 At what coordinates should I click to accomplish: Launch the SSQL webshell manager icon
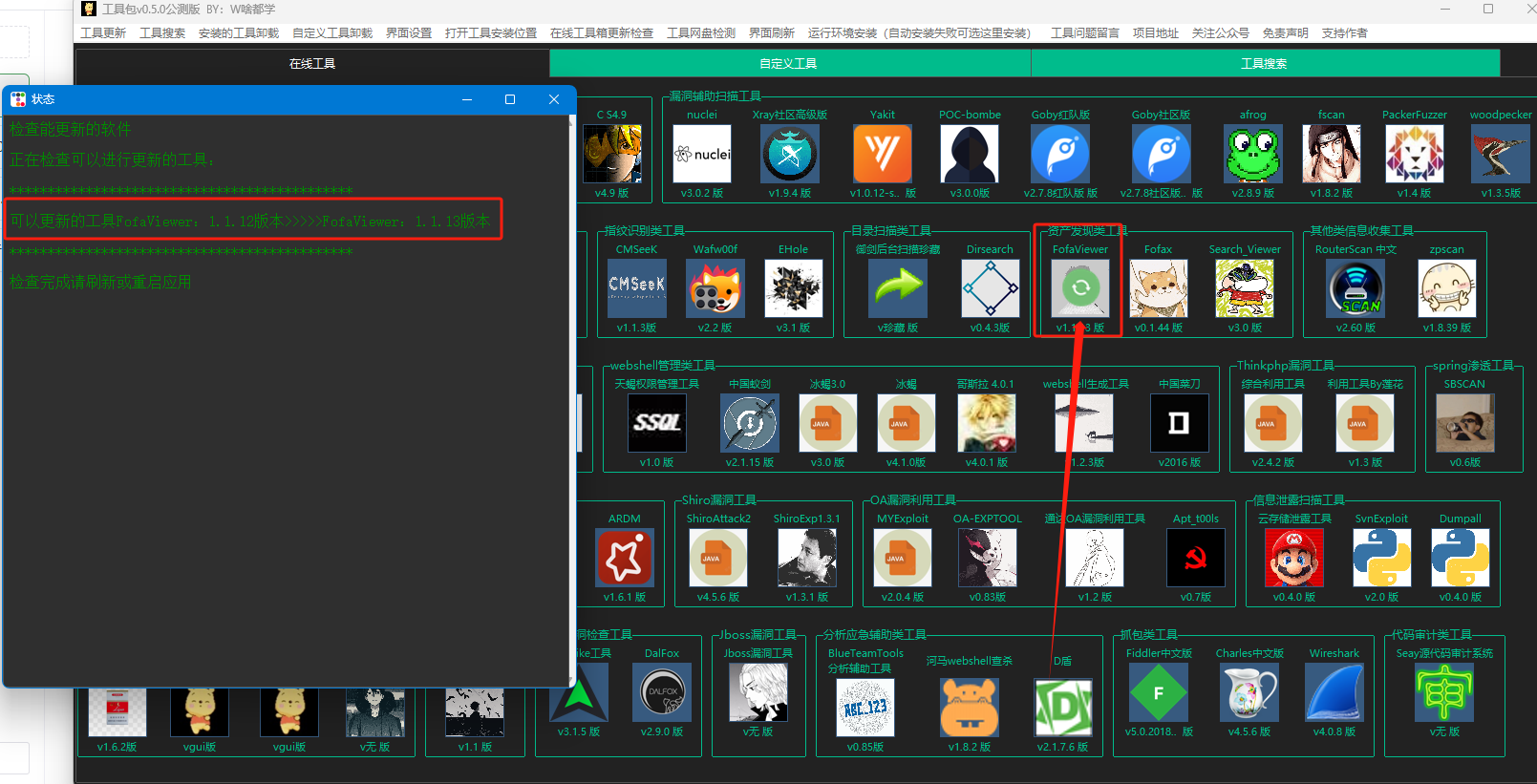(x=657, y=423)
